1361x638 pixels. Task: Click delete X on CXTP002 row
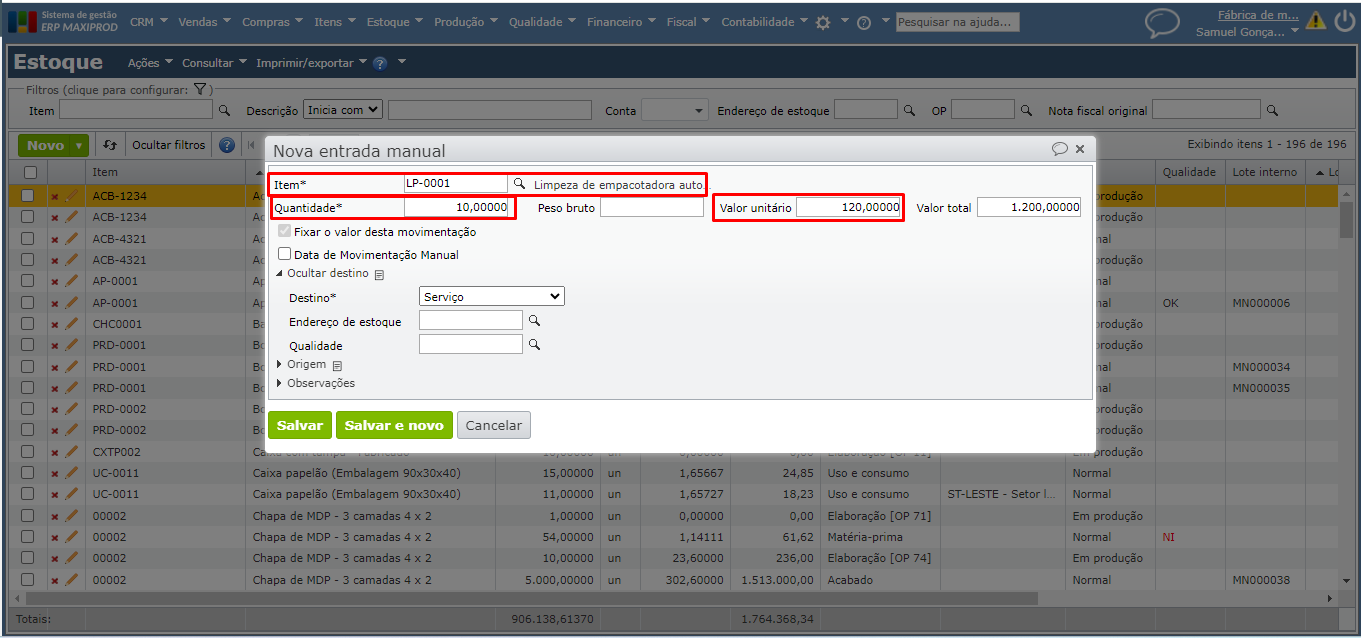click(55, 452)
